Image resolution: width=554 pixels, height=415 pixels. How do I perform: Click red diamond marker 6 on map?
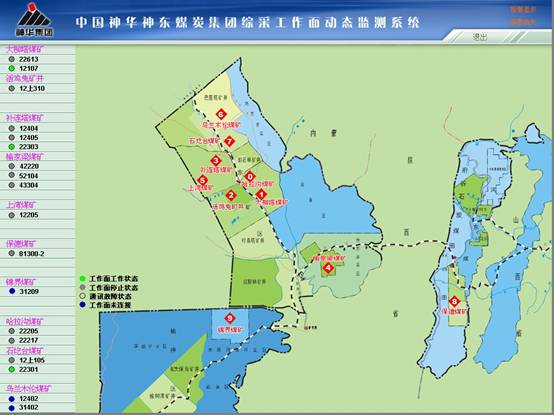point(222,114)
